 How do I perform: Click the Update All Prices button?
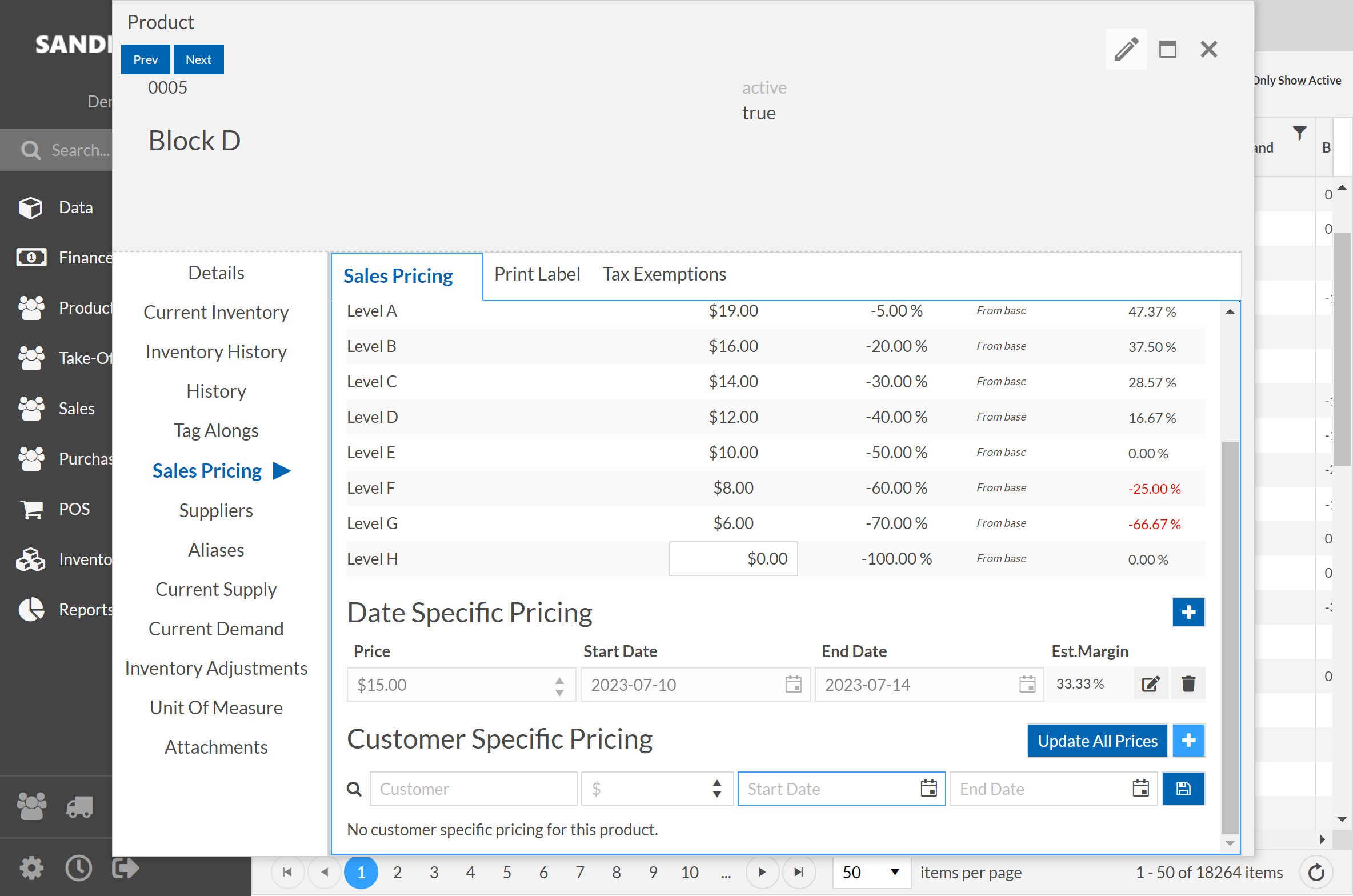(1097, 740)
